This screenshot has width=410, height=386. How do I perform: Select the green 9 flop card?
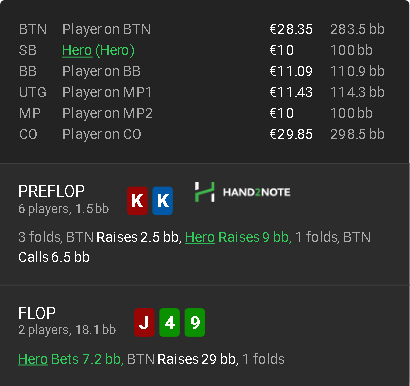coord(195,322)
